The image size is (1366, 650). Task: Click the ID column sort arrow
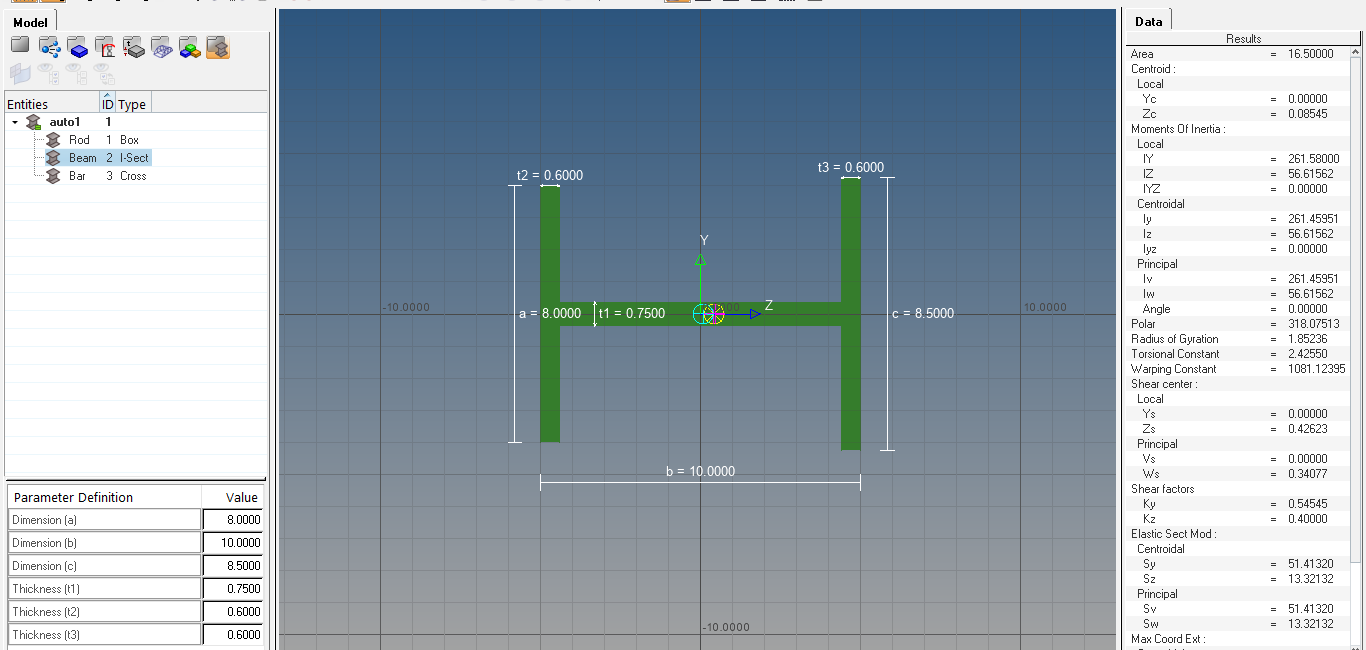point(107,95)
